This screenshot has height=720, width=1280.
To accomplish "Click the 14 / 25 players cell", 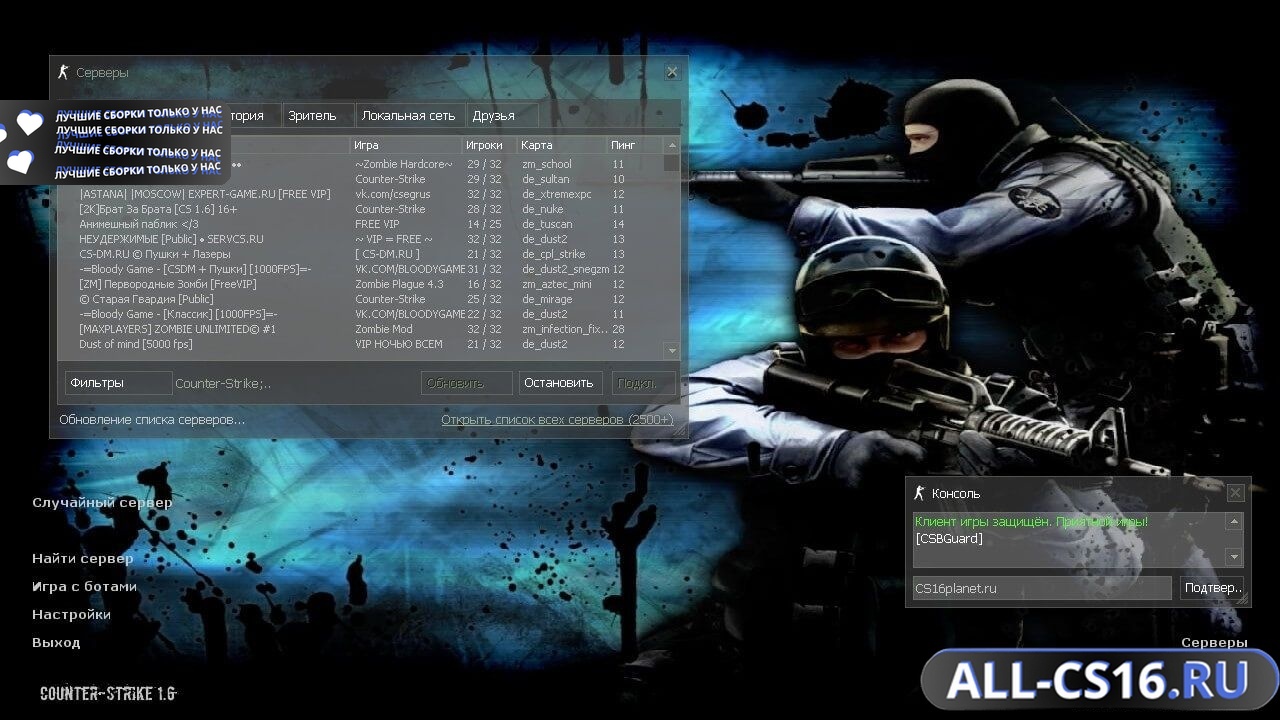I will (x=485, y=224).
